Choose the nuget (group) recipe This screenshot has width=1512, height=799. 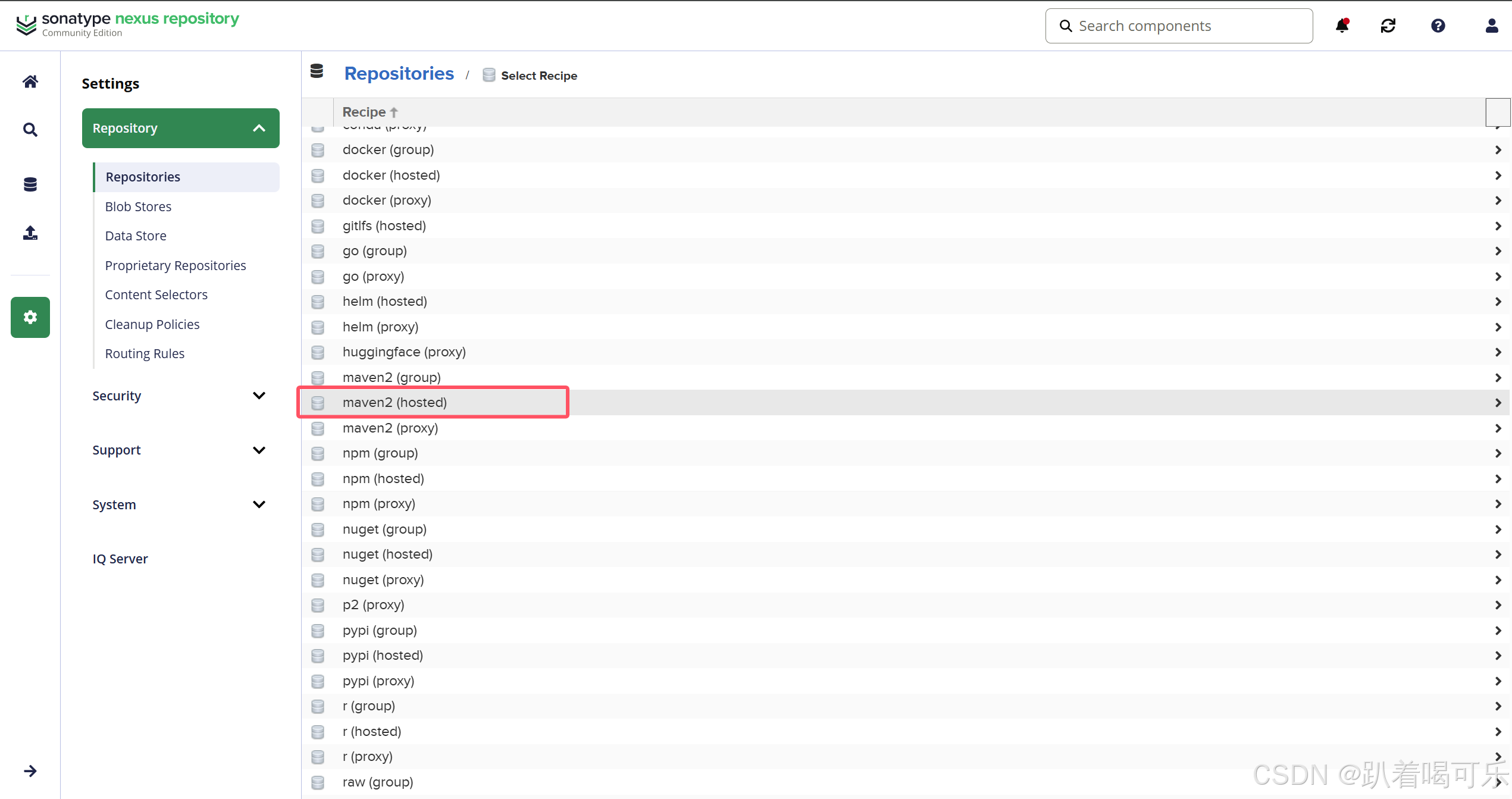906,529
